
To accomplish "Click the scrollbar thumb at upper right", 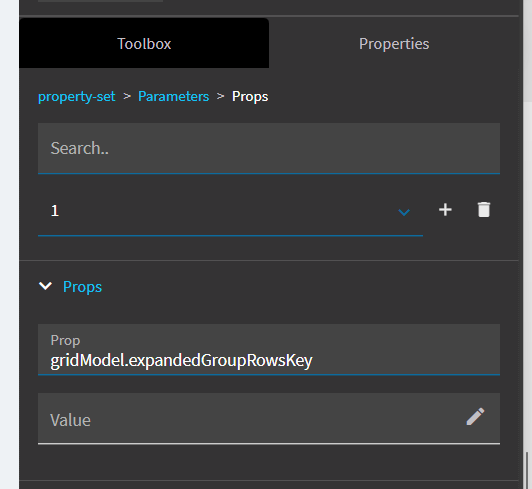I will (528, 51).
